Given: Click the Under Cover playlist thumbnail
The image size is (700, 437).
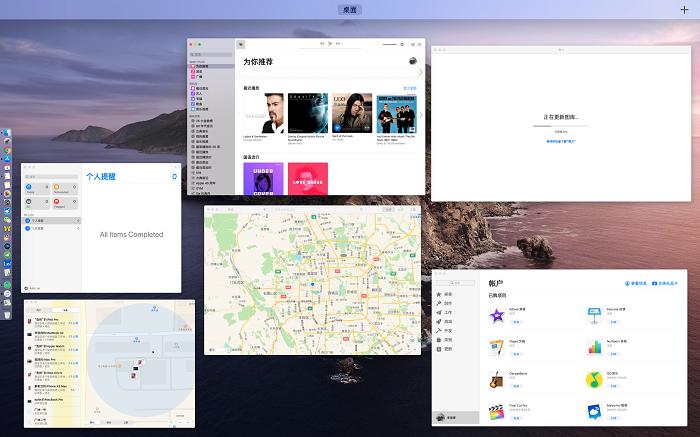Looking at the screenshot, I should point(262,179).
